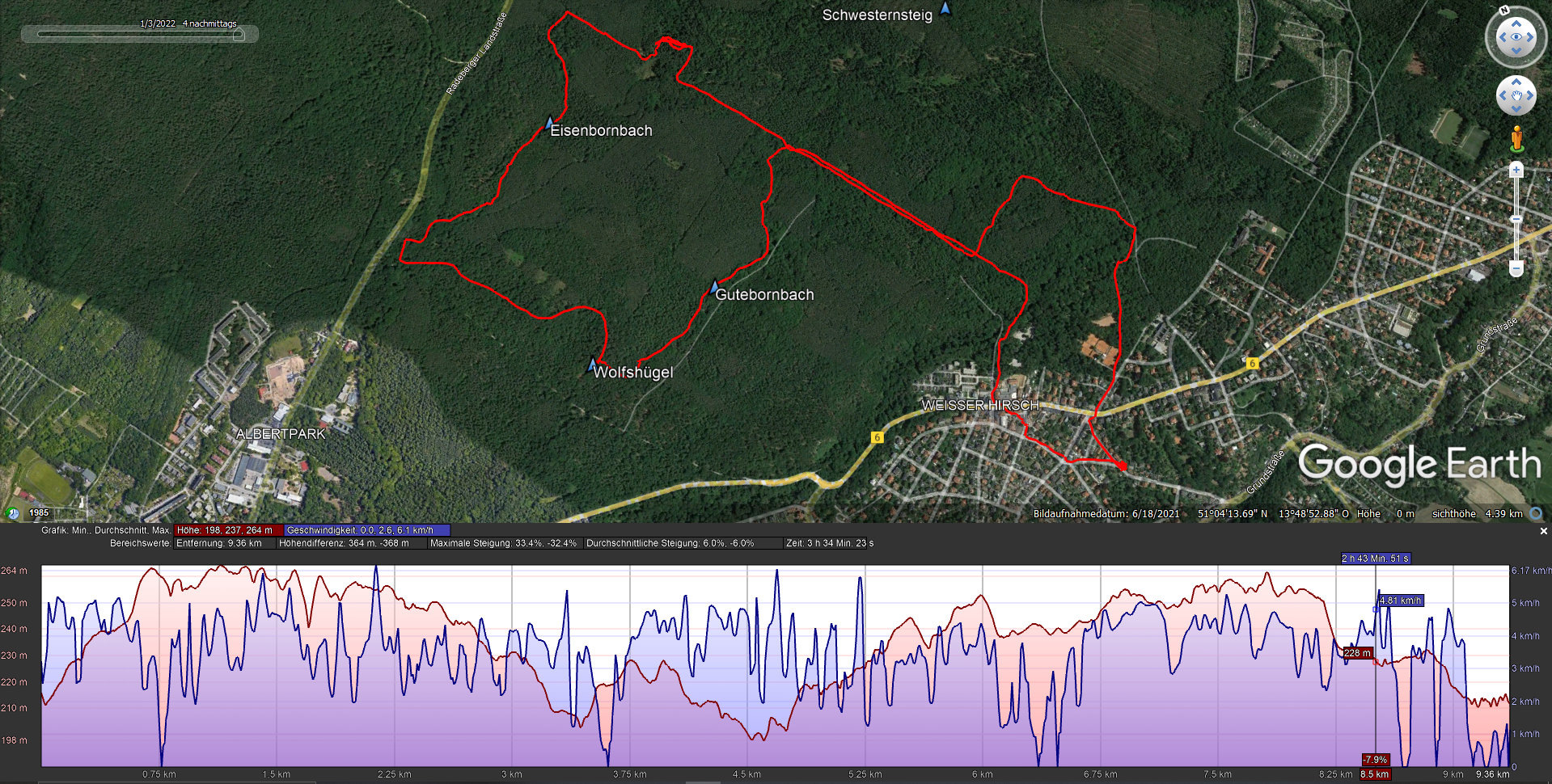Click the orange Street View pegman

[x=1517, y=139]
